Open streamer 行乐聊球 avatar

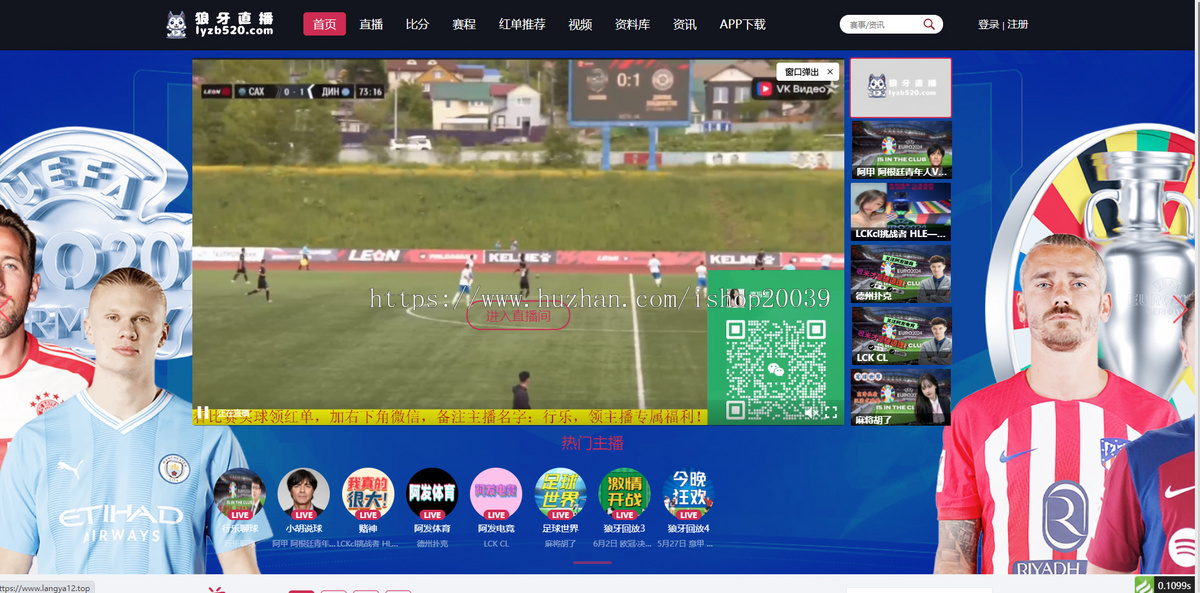tap(240, 494)
